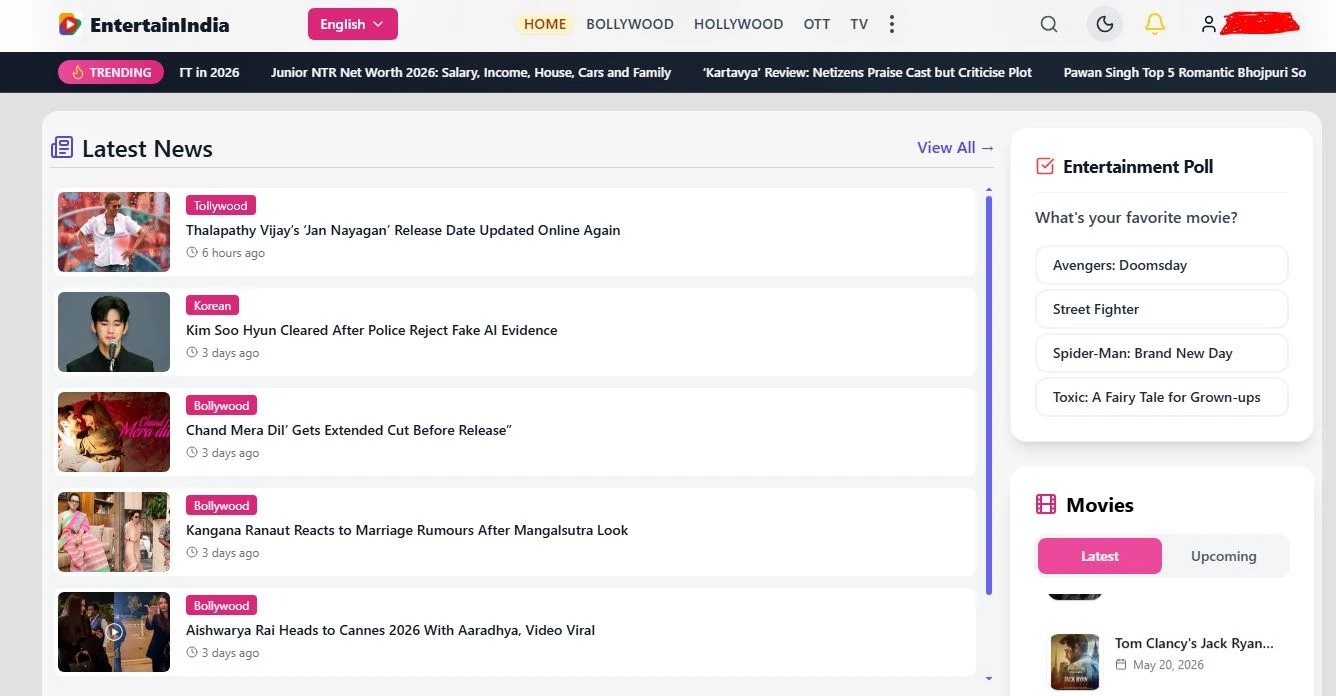Screen dimensions: 1336x696
Task: Play the Aishwarya Rai video thumbnail icon
Action: click(x=114, y=632)
